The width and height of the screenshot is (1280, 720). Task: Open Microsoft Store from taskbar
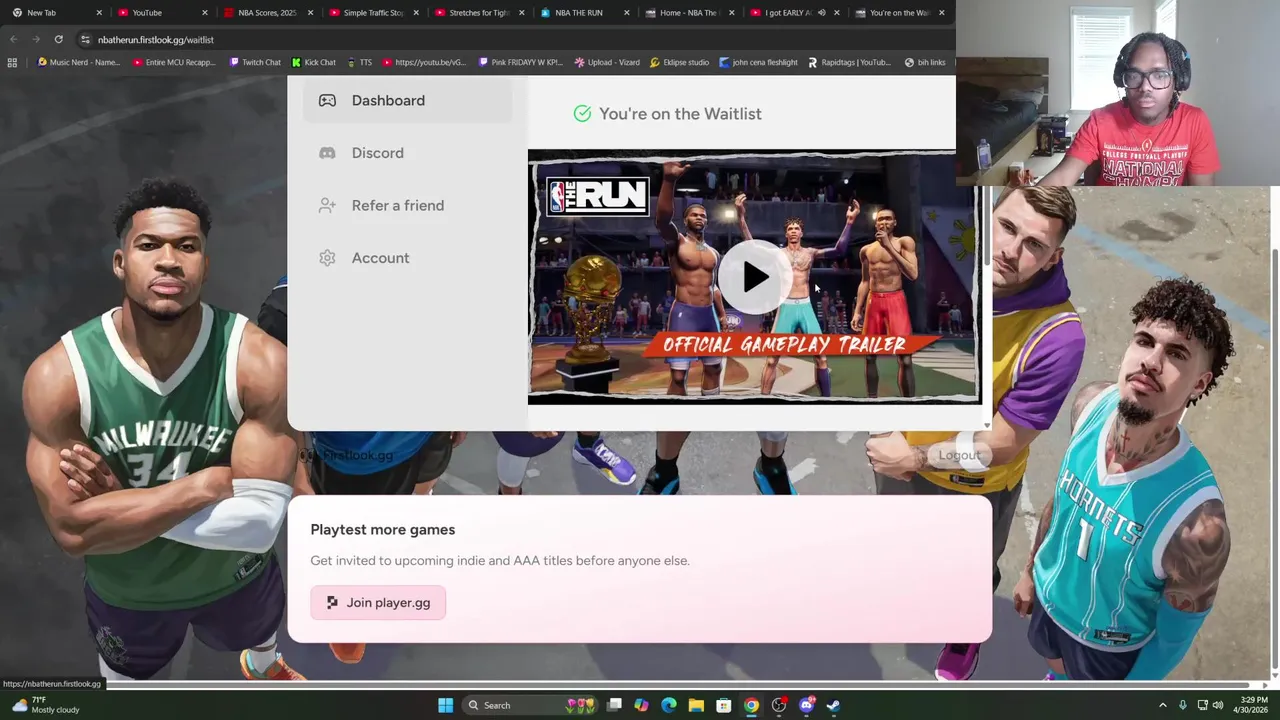point(723,705)
